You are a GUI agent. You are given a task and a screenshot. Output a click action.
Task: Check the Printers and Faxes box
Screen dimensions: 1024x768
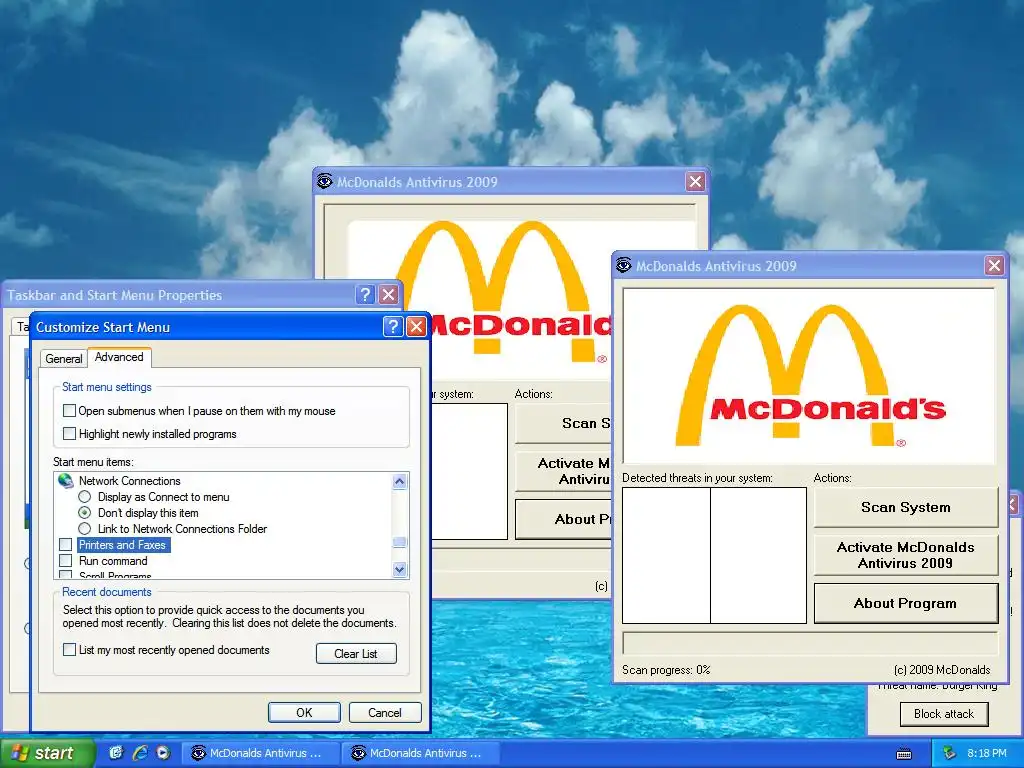click(65, 545)
